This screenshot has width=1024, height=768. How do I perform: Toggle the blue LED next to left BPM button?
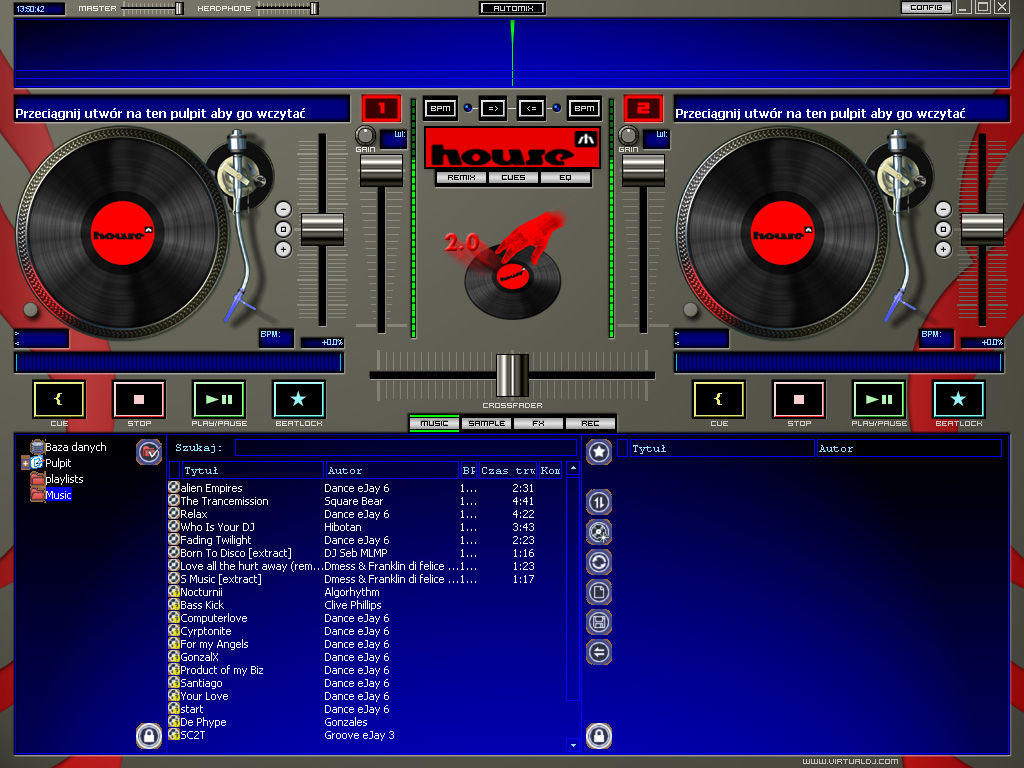(x=468, y=108)
